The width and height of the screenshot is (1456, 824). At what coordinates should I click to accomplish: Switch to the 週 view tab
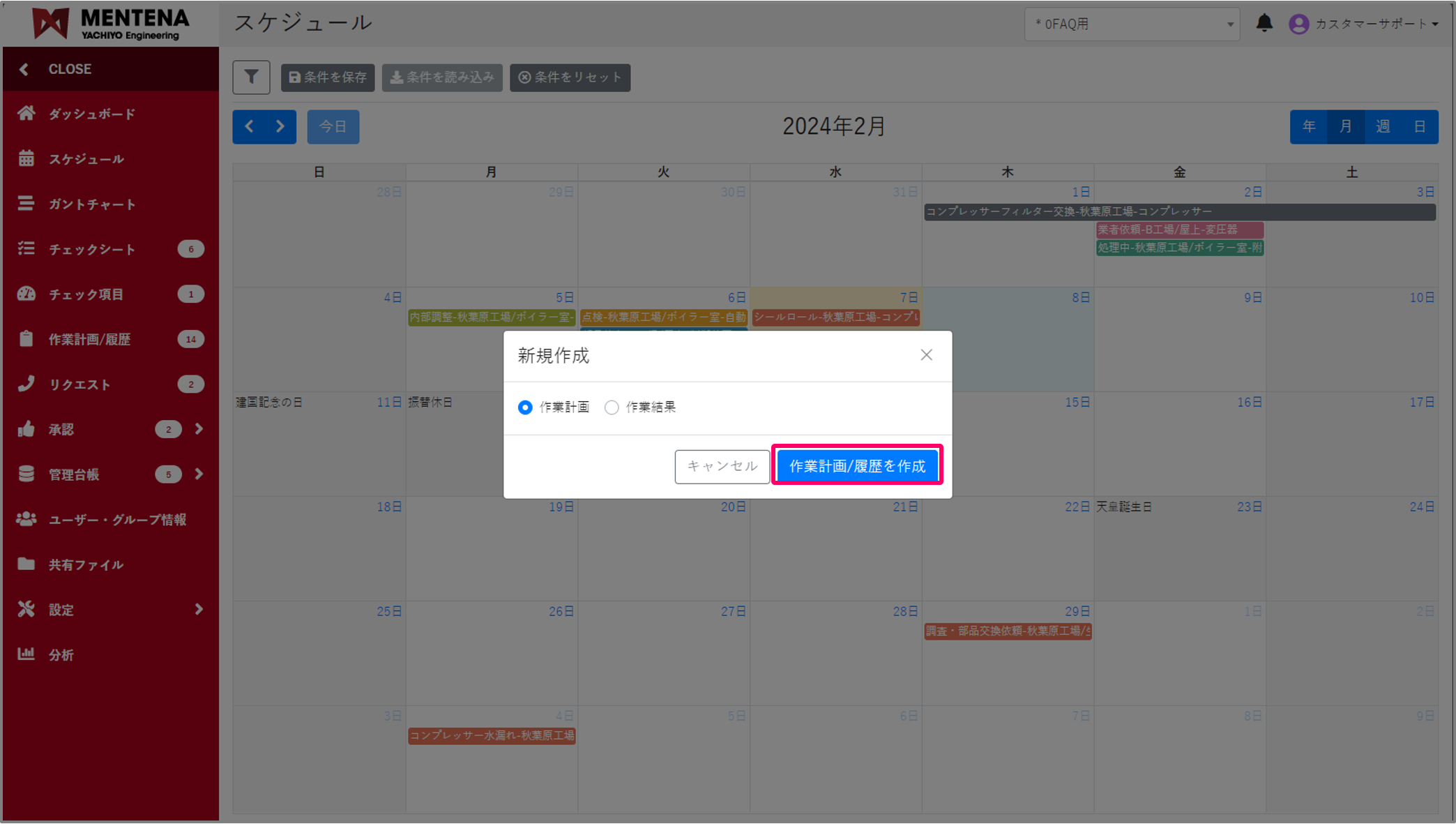1383,126
